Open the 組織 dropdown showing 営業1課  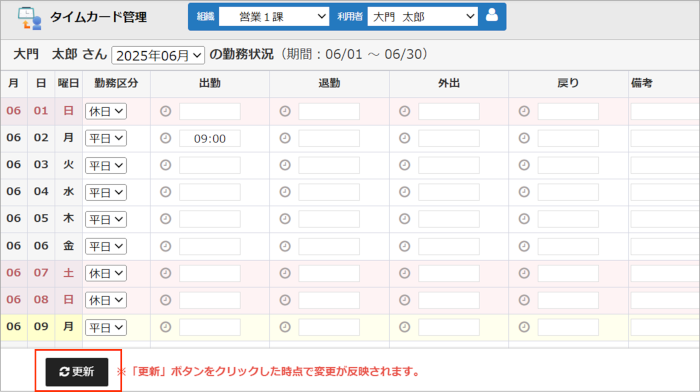[274, 17]
